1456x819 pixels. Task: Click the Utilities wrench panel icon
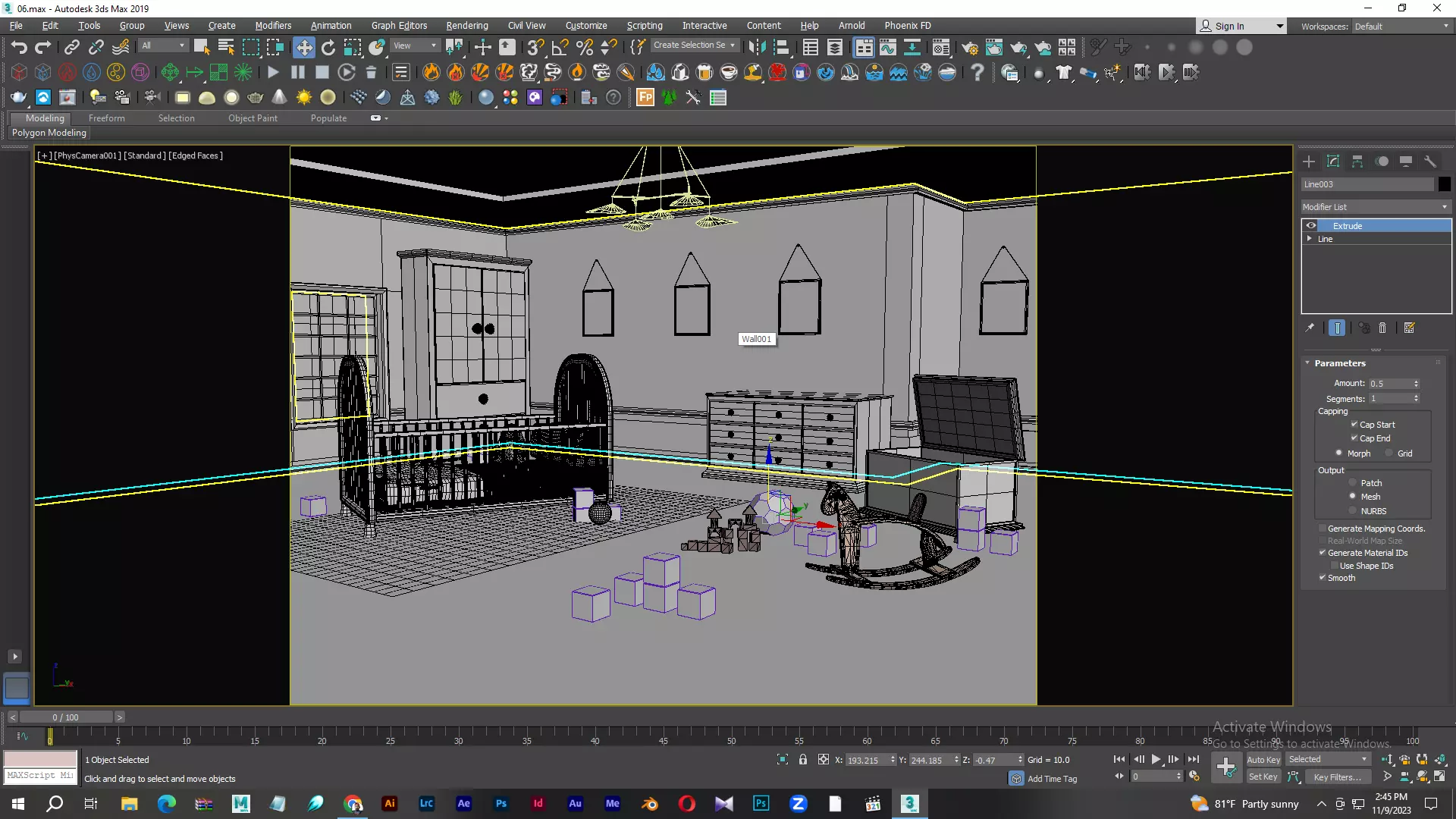point(1430,162)
